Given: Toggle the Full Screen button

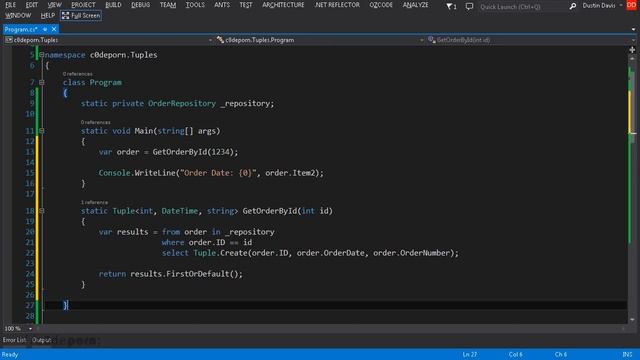Looking at the screenshot, I should click(x=81, y=16).
